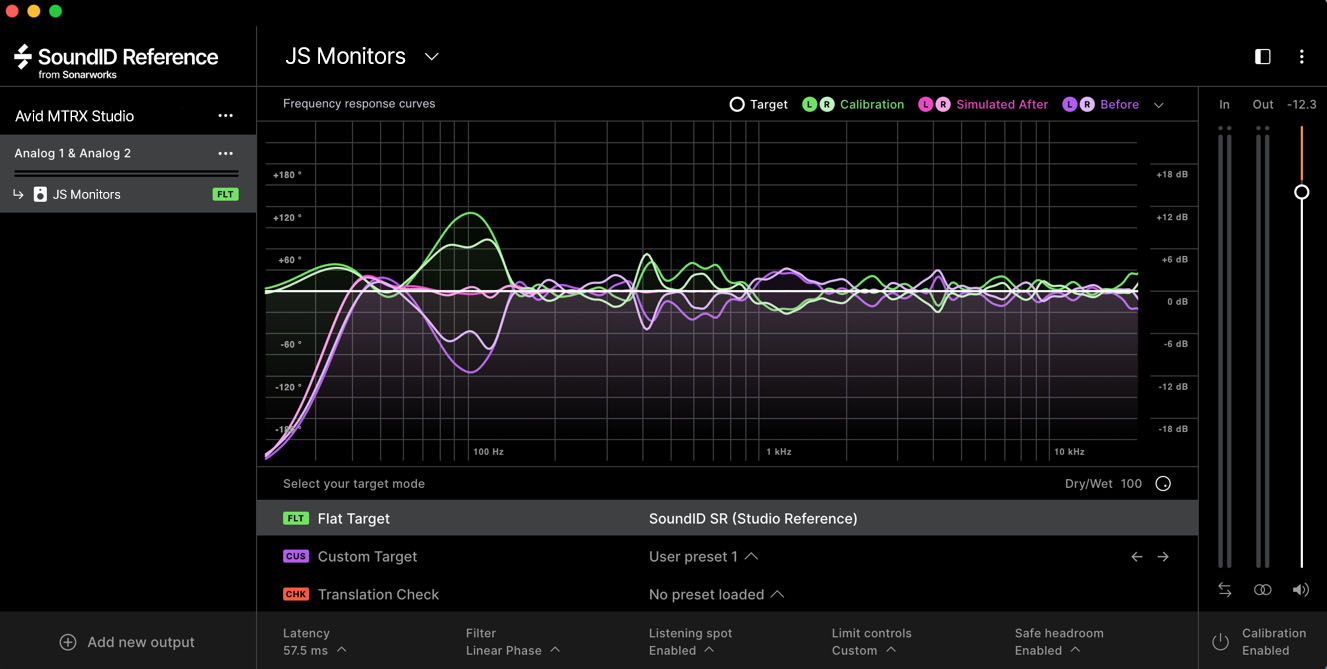
Task: Toggle the sidebar panel layout icon
Action: point(1263,57)
